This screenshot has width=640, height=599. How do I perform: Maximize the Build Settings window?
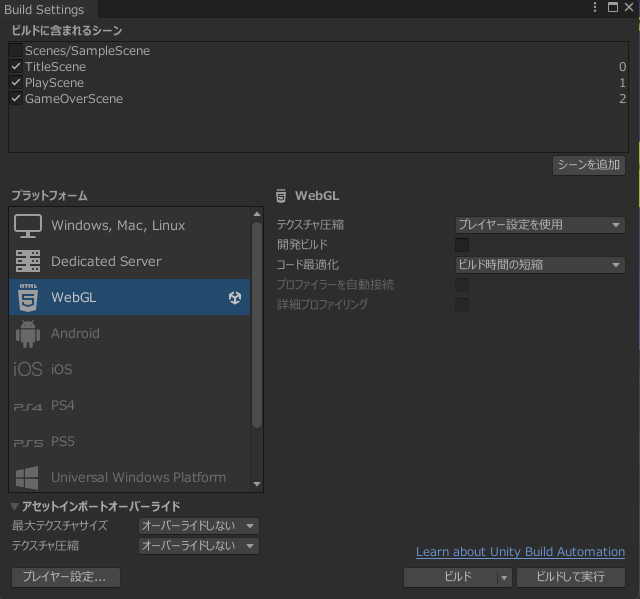(x=613, y=7)
